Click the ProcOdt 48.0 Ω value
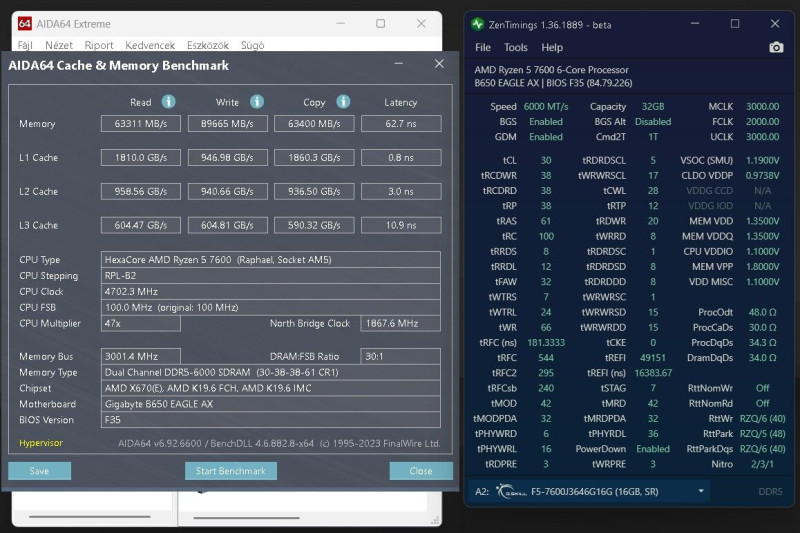The width and height of the screenshot is (800, 533). [762, 312]
